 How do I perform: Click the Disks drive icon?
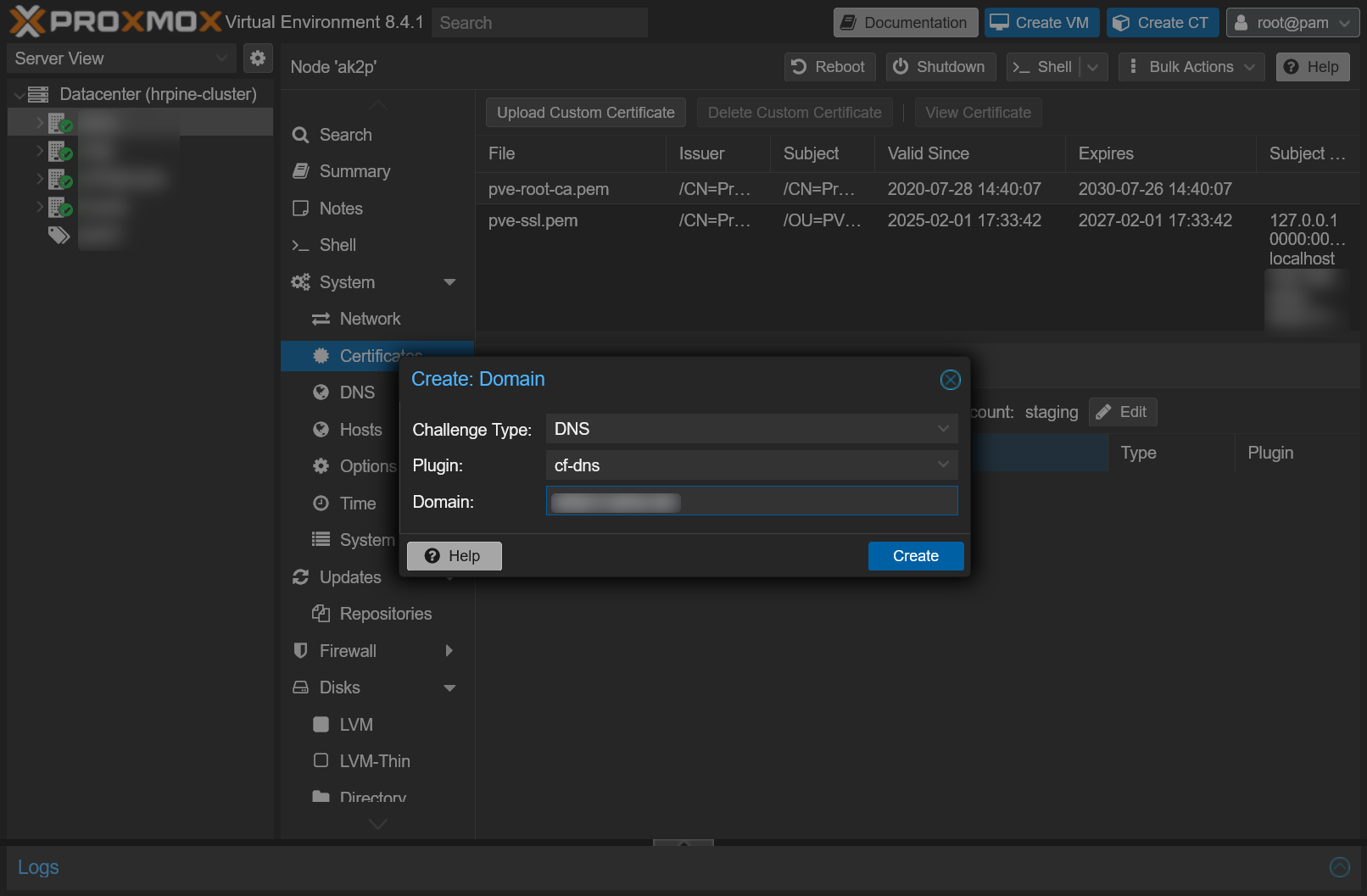coord(300,687)
